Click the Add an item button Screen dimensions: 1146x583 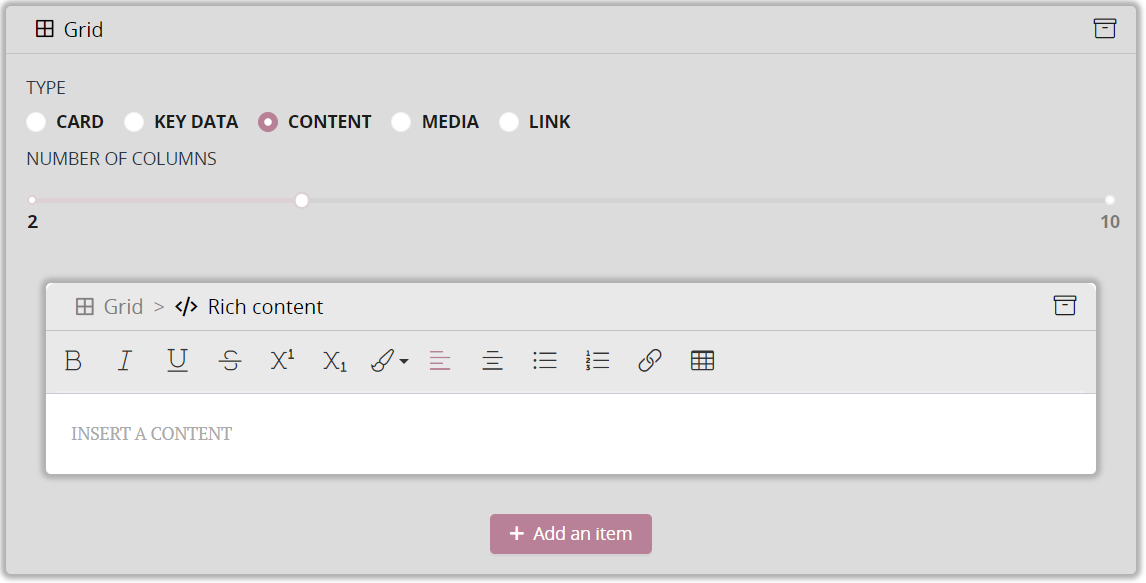571,534
